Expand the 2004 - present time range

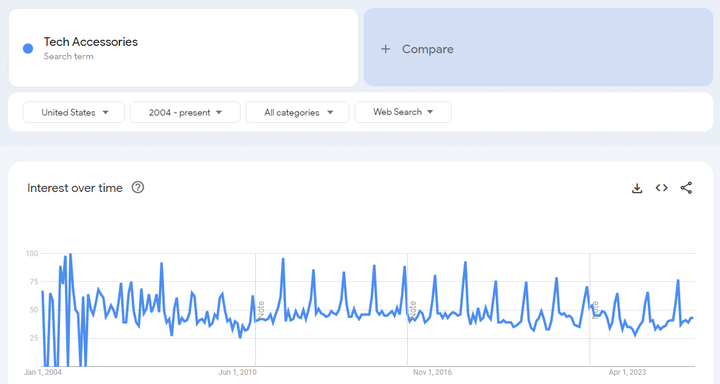click(185, 112)
